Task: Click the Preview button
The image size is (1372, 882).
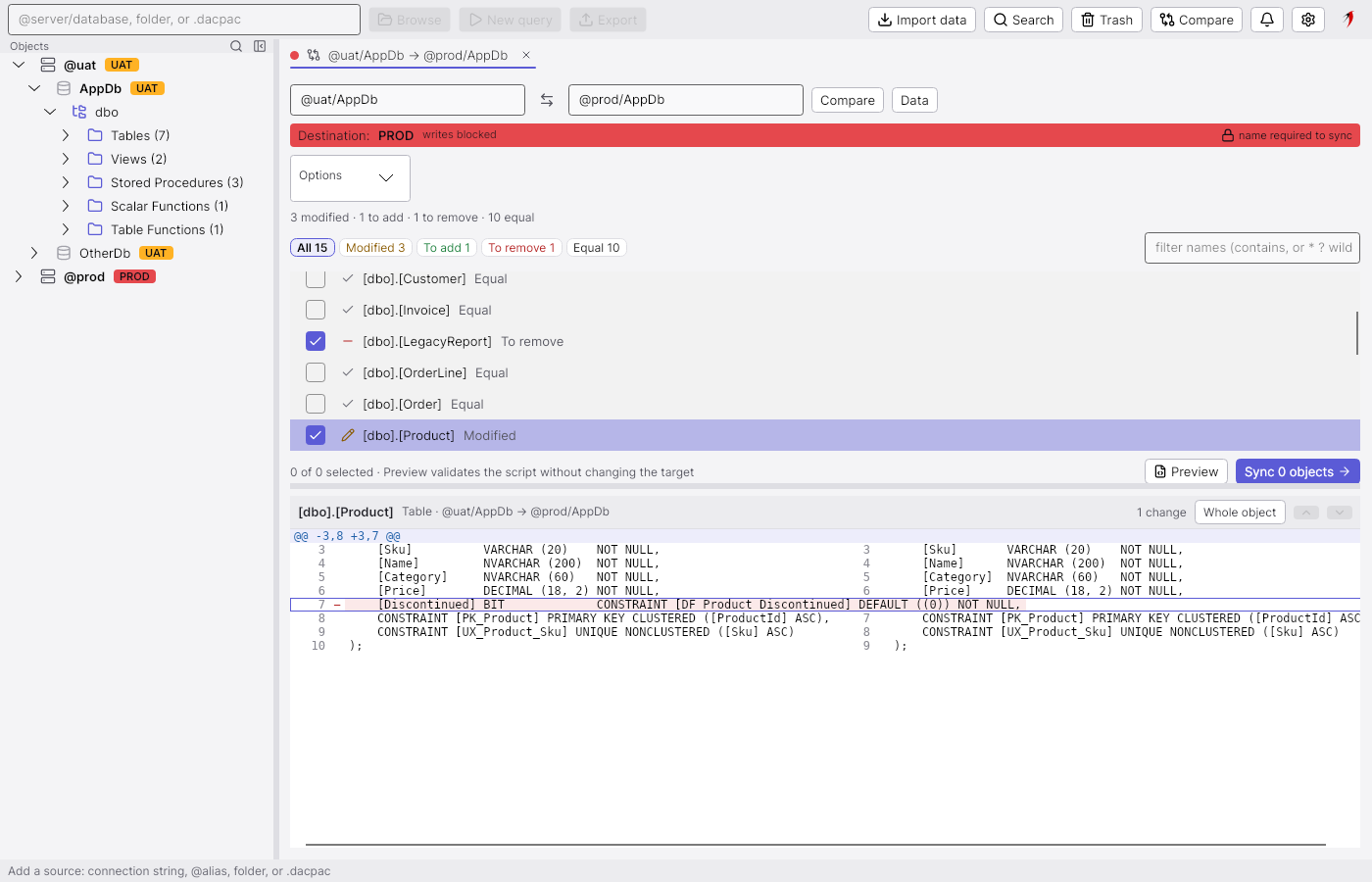Action: tap(1187, 471)
